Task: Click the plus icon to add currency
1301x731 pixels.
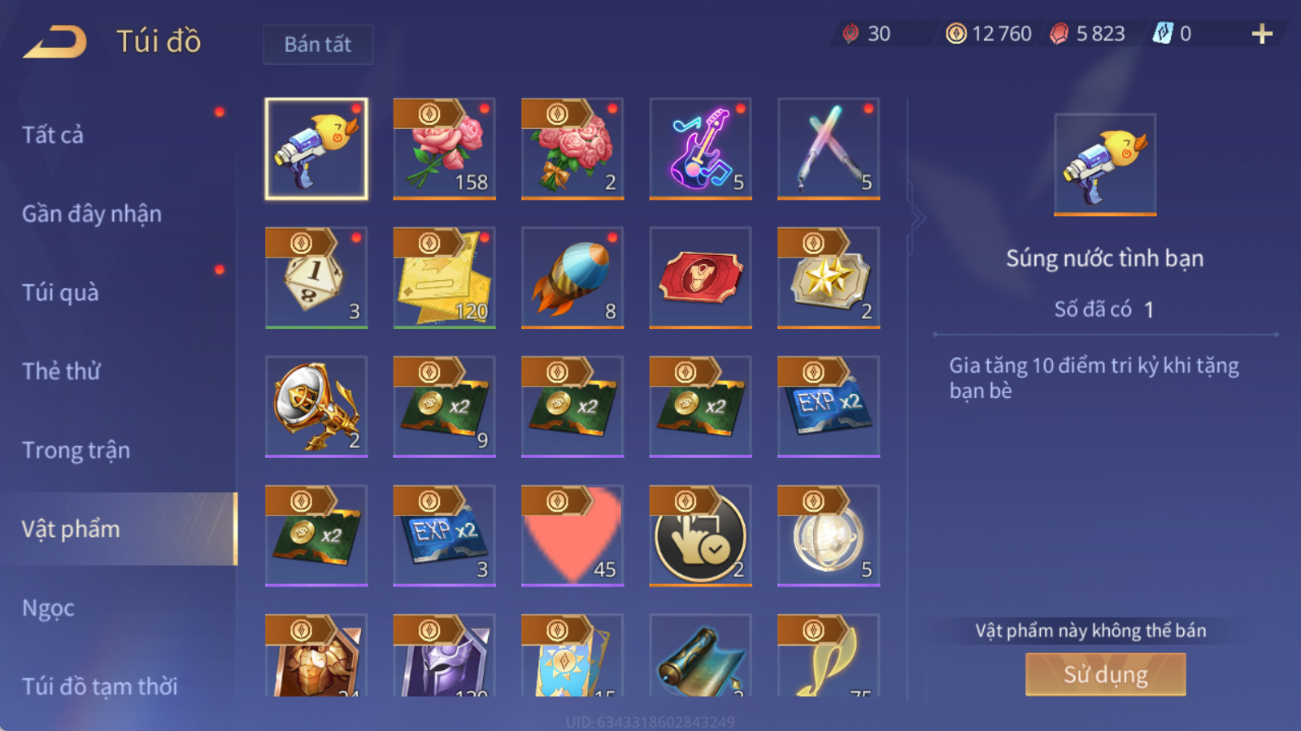Action: click(1262, 34)
